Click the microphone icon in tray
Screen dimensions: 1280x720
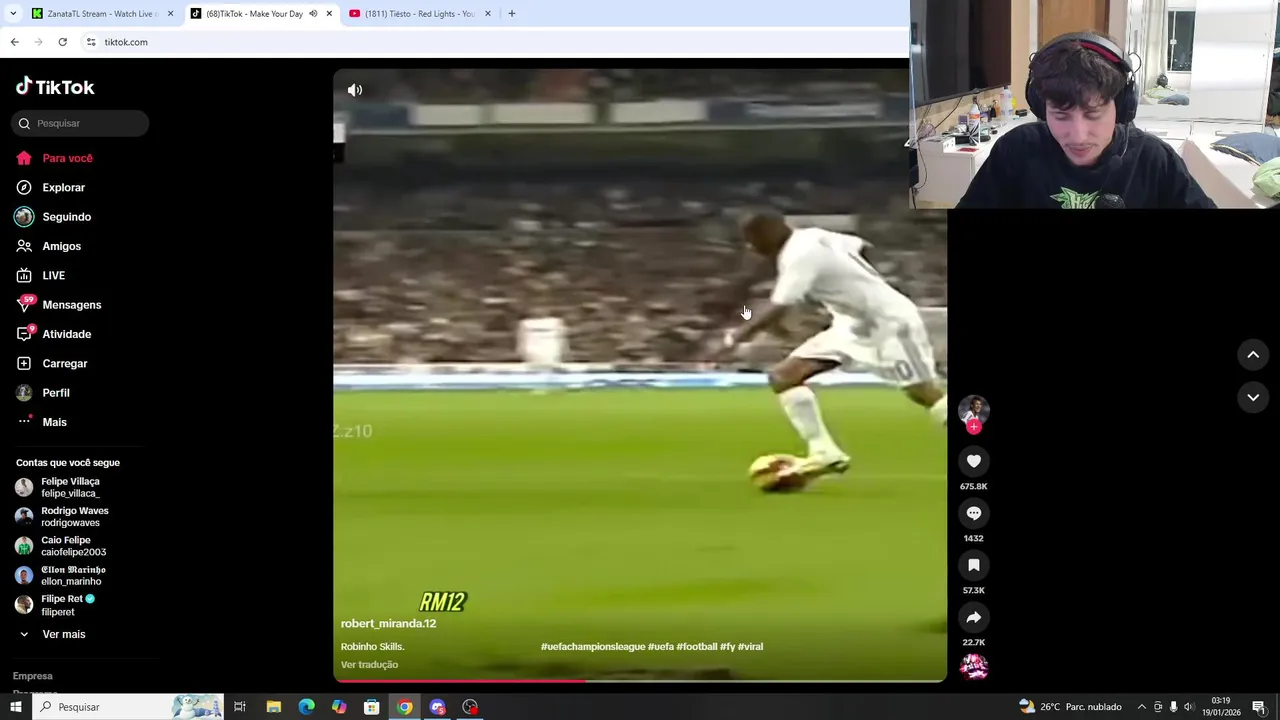click(1173, 707)
